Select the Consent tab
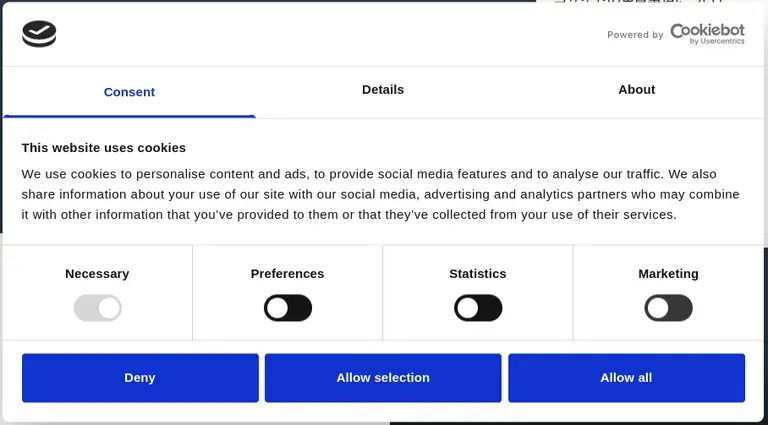This screenshot has height=425, width=768. (x=129, y=92)
